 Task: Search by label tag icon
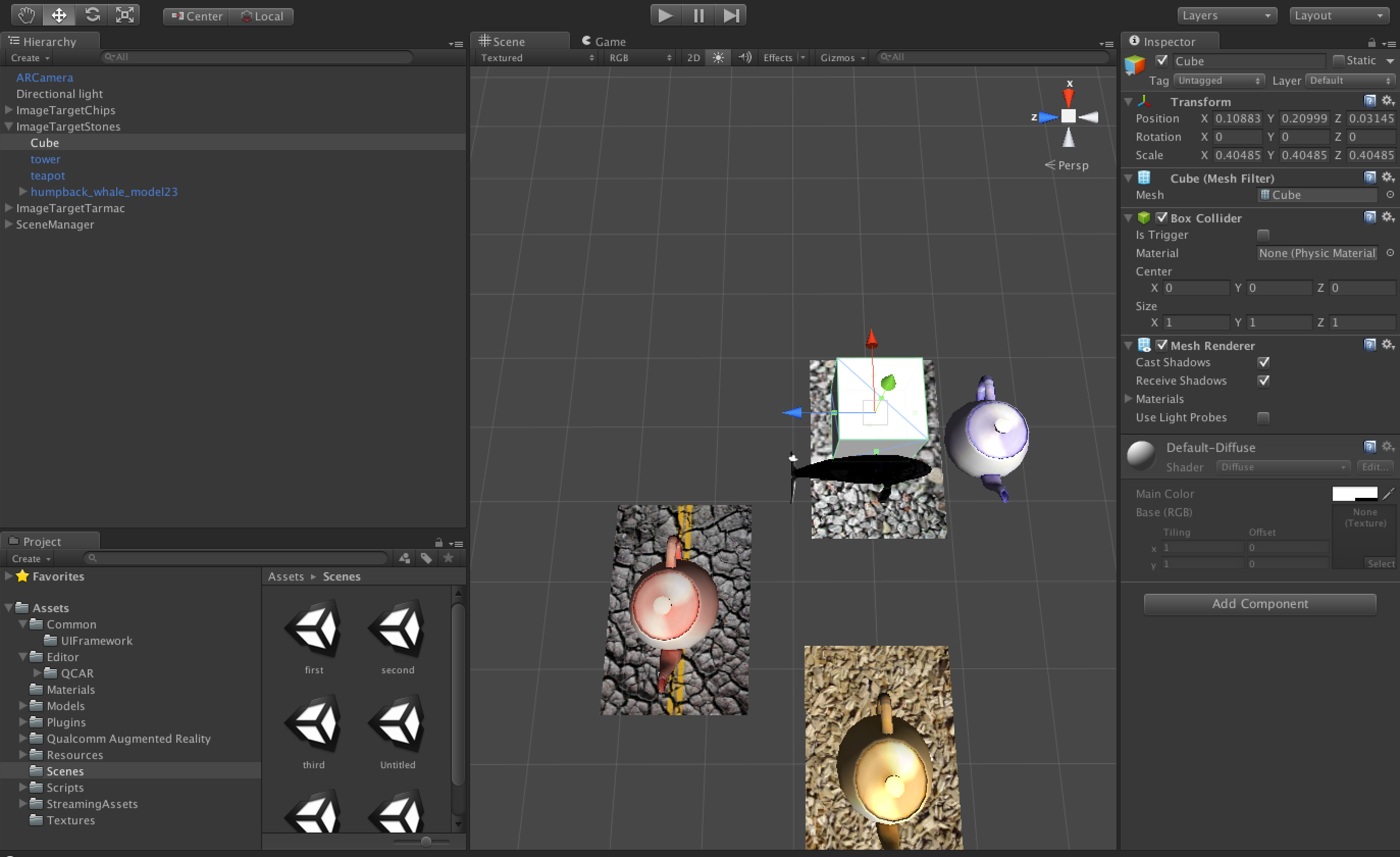point(426,559)
